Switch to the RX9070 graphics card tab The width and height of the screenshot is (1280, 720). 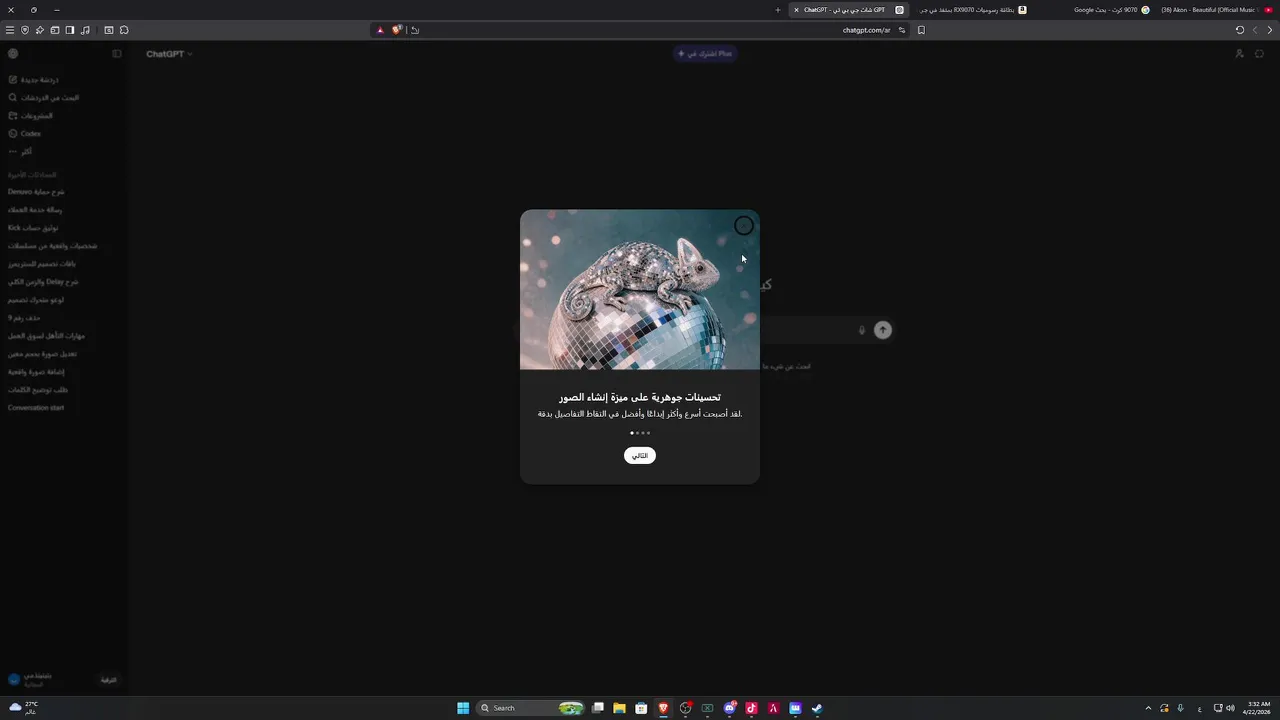[x=974, y=10]
